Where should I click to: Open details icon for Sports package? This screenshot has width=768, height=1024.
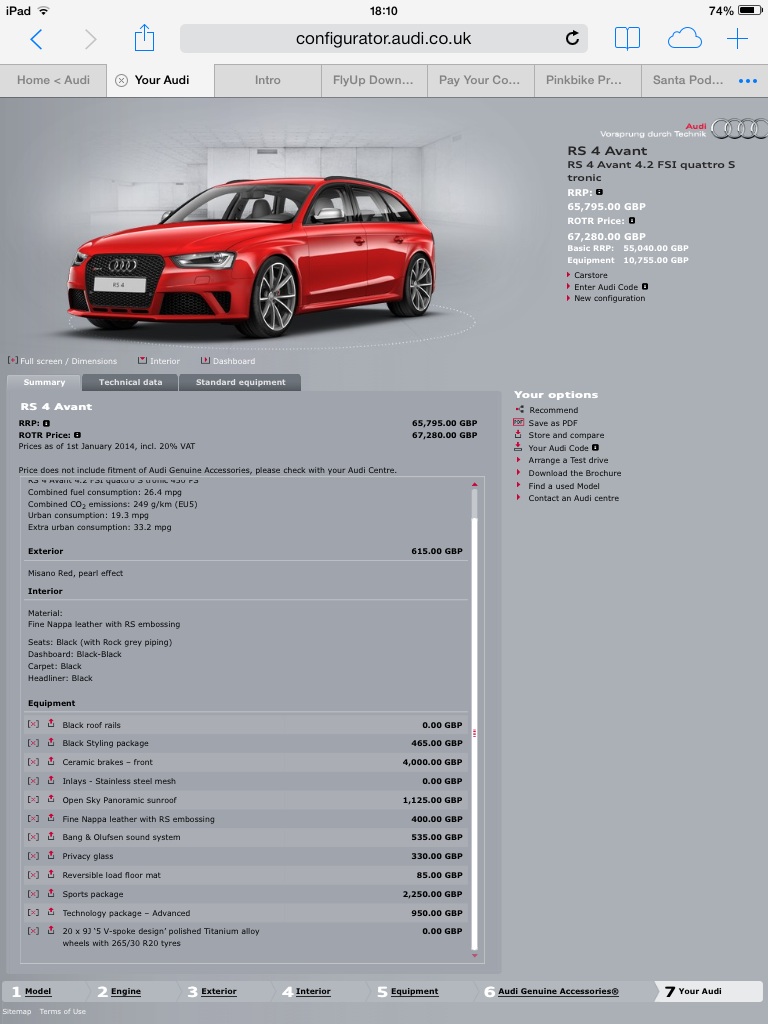51,893
